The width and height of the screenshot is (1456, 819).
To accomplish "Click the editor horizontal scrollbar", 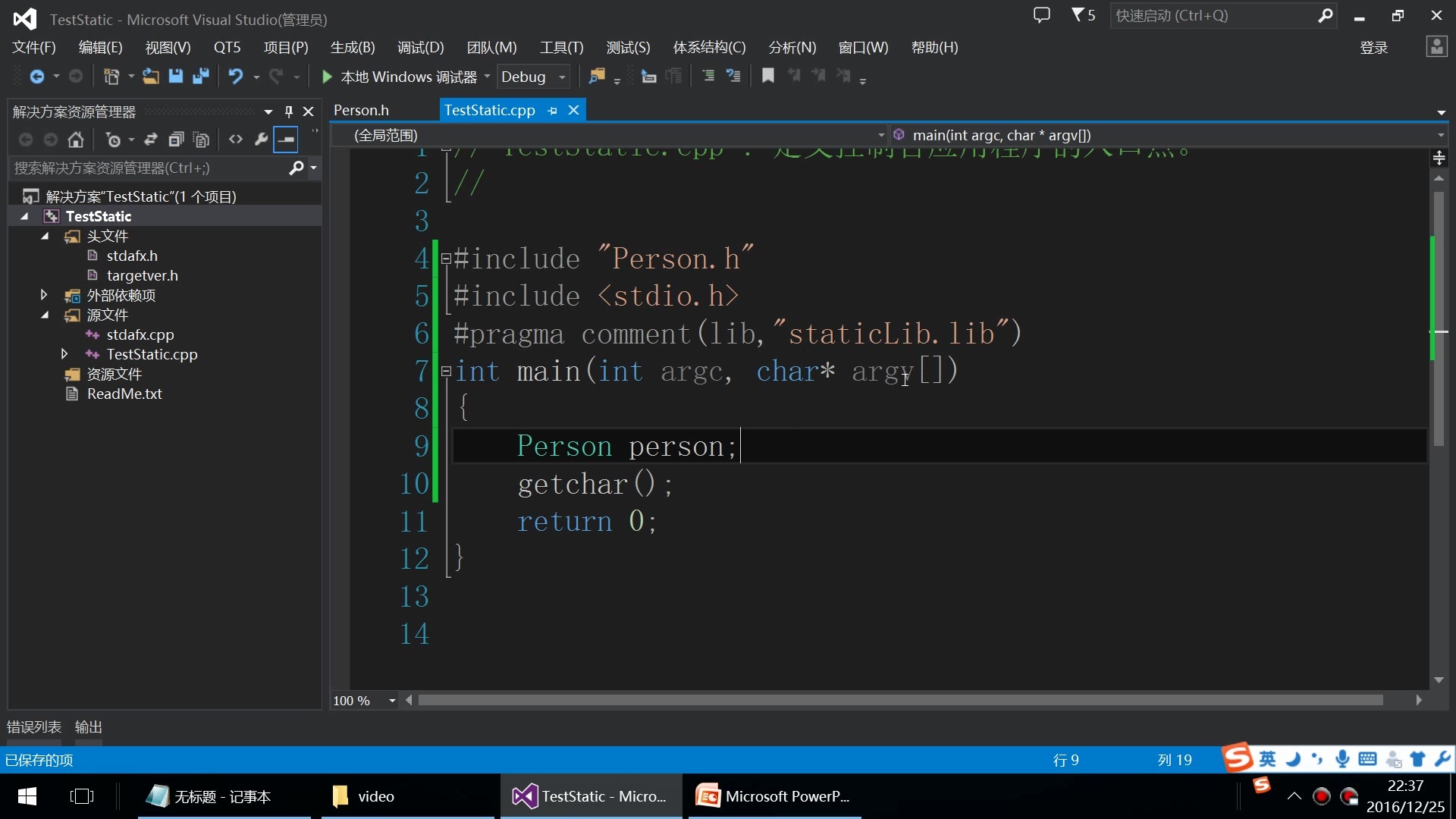I will [x=900, y=700].
